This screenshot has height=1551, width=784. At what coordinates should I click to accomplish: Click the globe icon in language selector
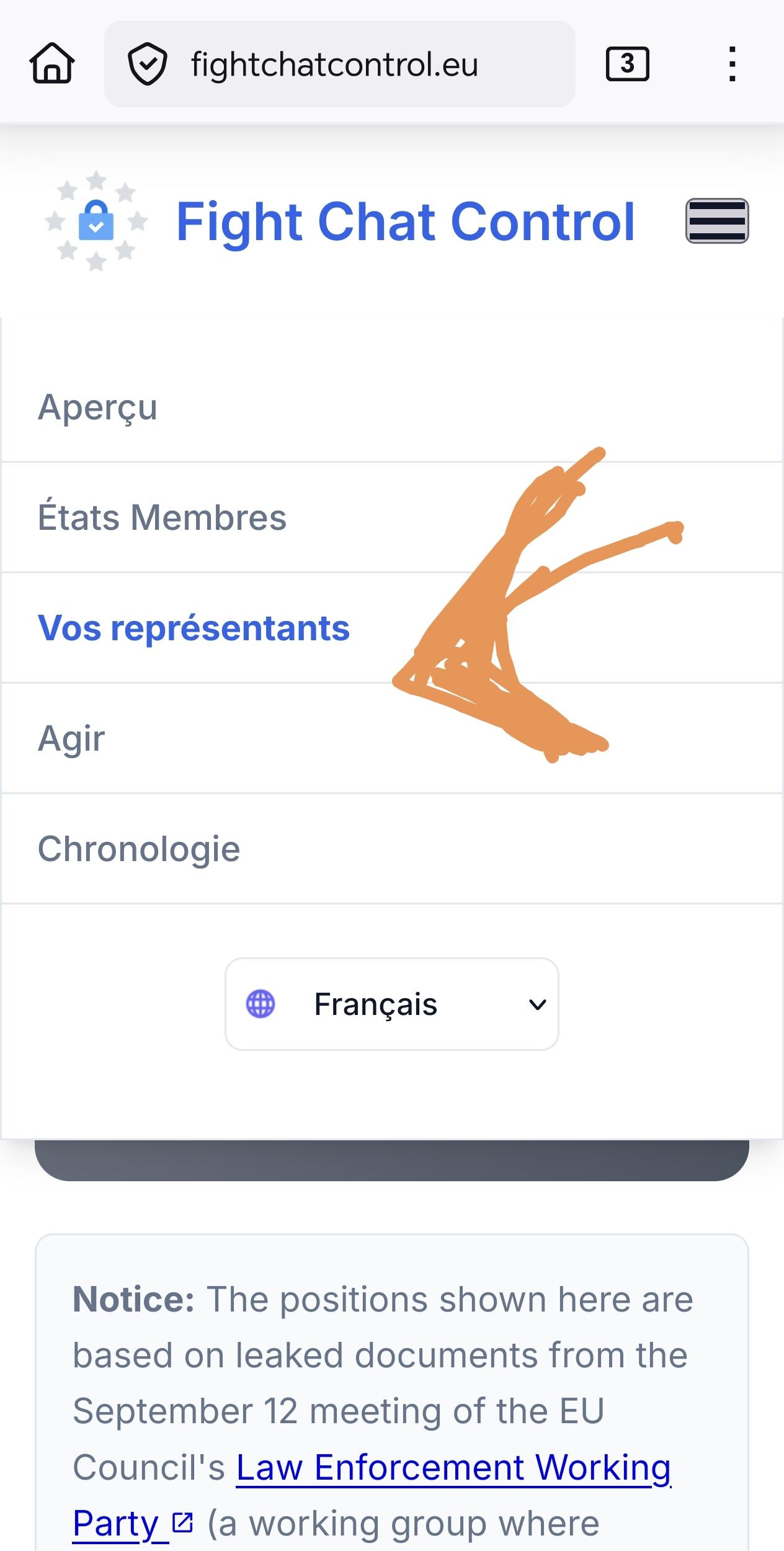click(x=261, y=1004)
